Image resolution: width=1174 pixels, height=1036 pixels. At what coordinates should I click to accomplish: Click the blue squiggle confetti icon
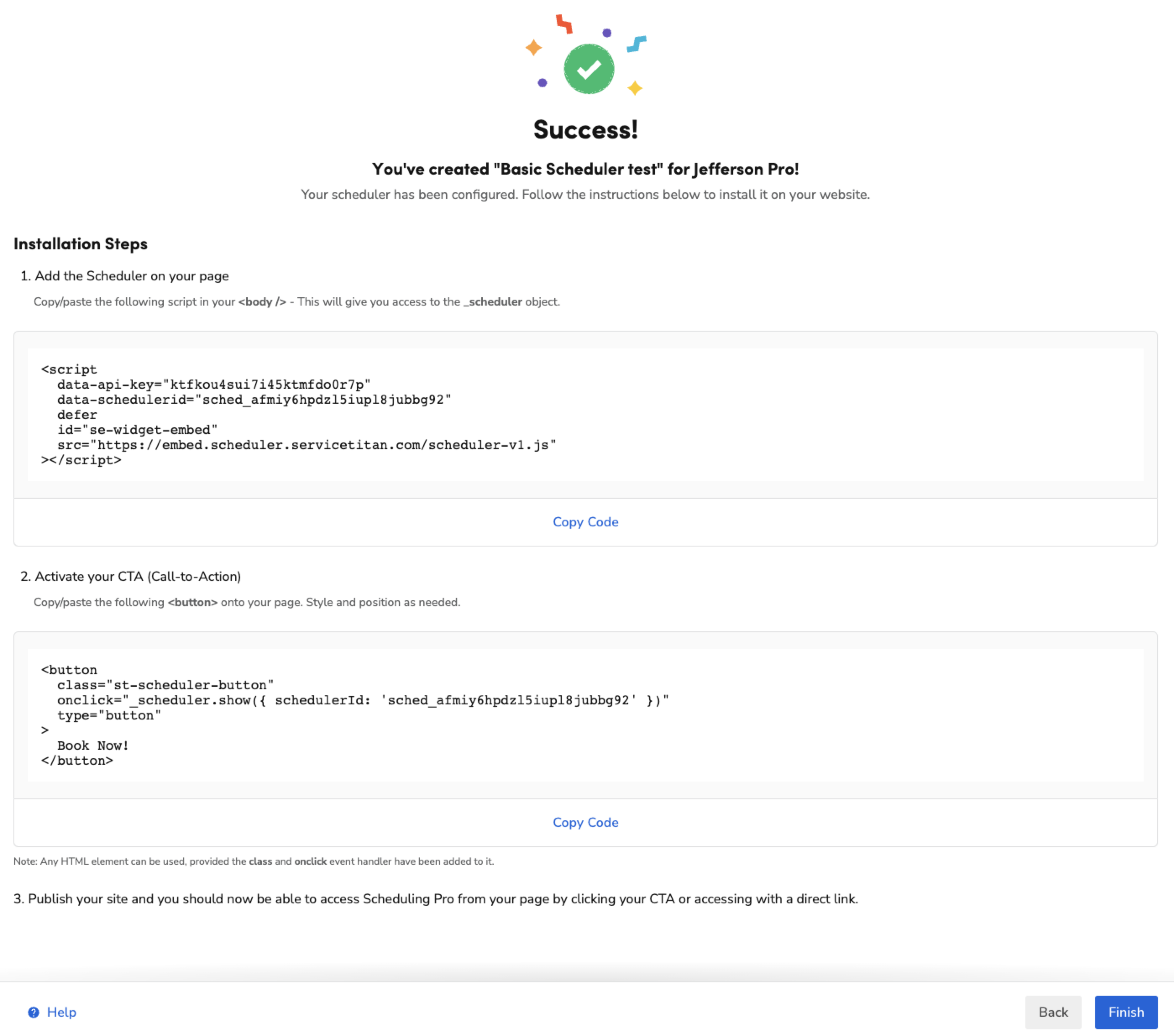(x=637, y=44)
